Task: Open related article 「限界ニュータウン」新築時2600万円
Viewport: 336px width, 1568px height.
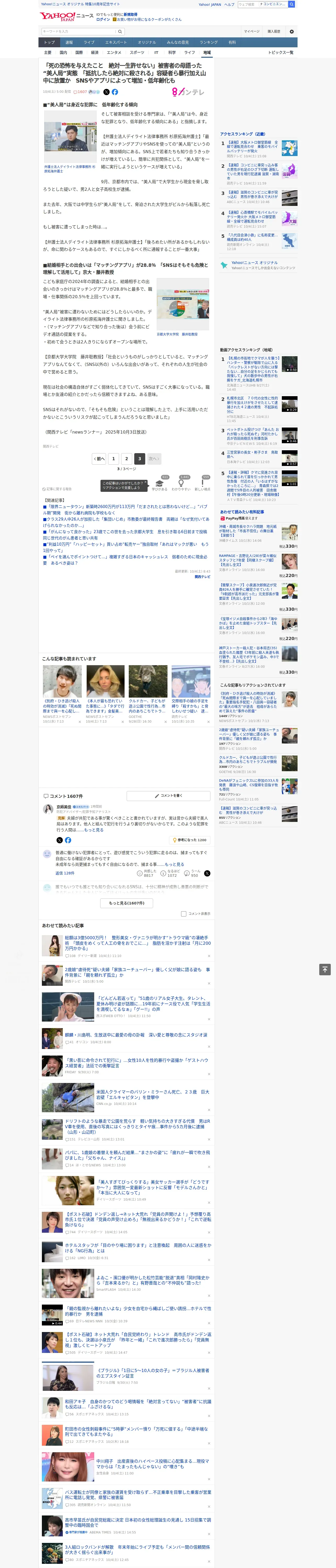Action: pyautogui.click(x=125, y=510)
